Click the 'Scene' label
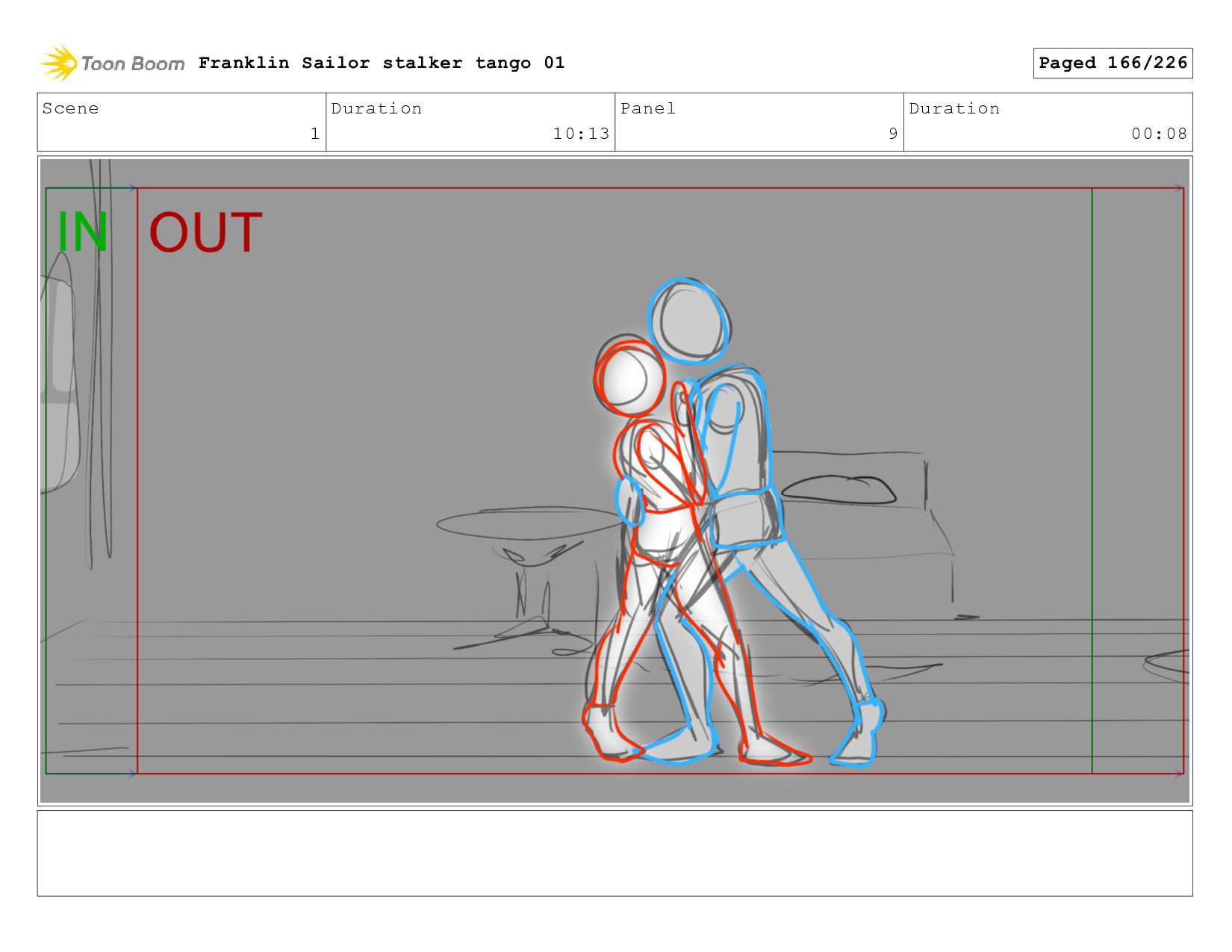Image resolution: width=1232 pixels, height=952 pixels. coord(70,108)
